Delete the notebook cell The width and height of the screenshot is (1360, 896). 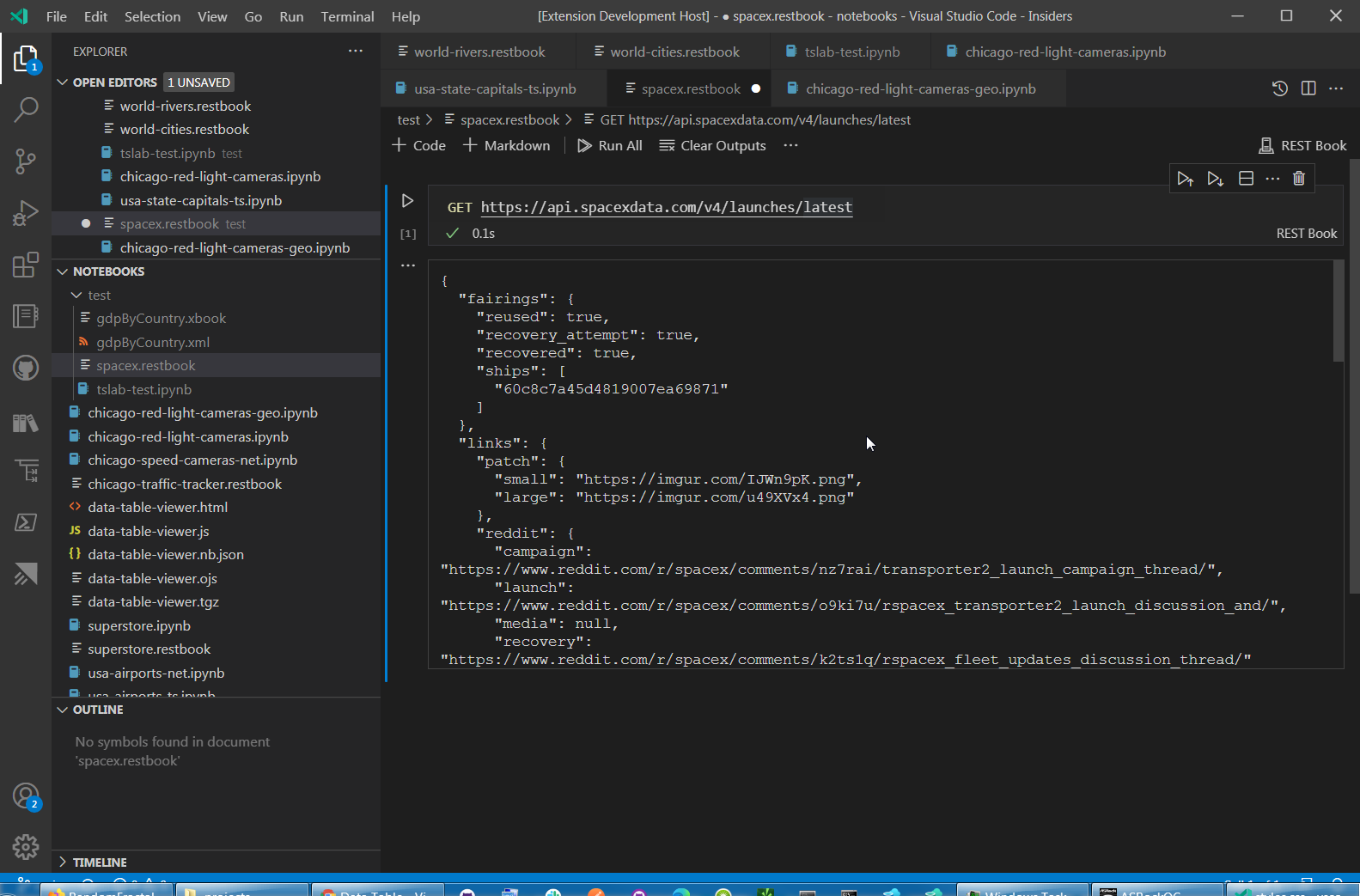1299,179
